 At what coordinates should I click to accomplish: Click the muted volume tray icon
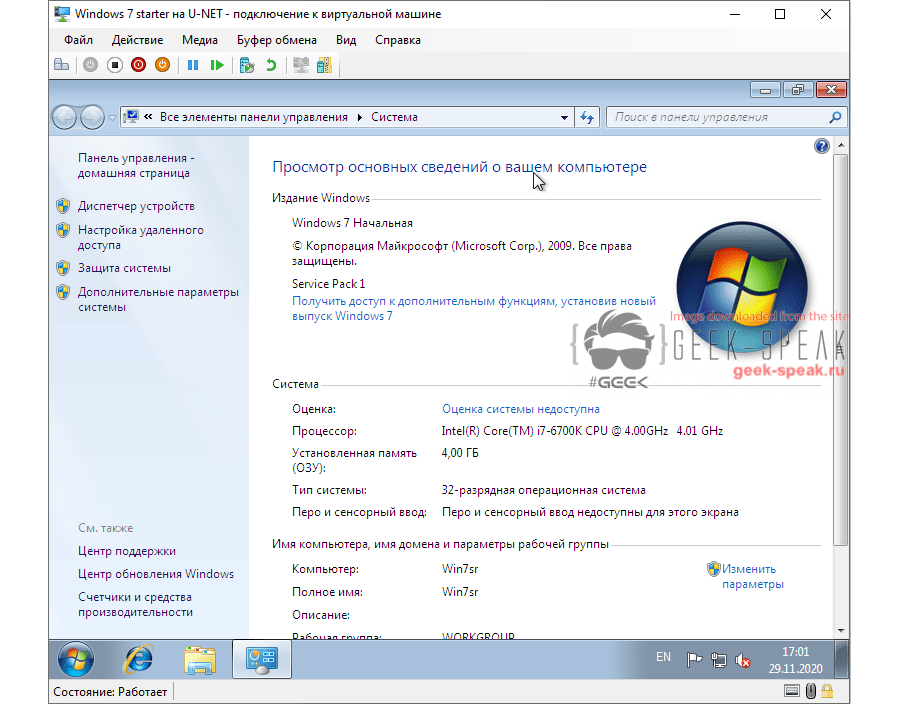click(743, 660)
